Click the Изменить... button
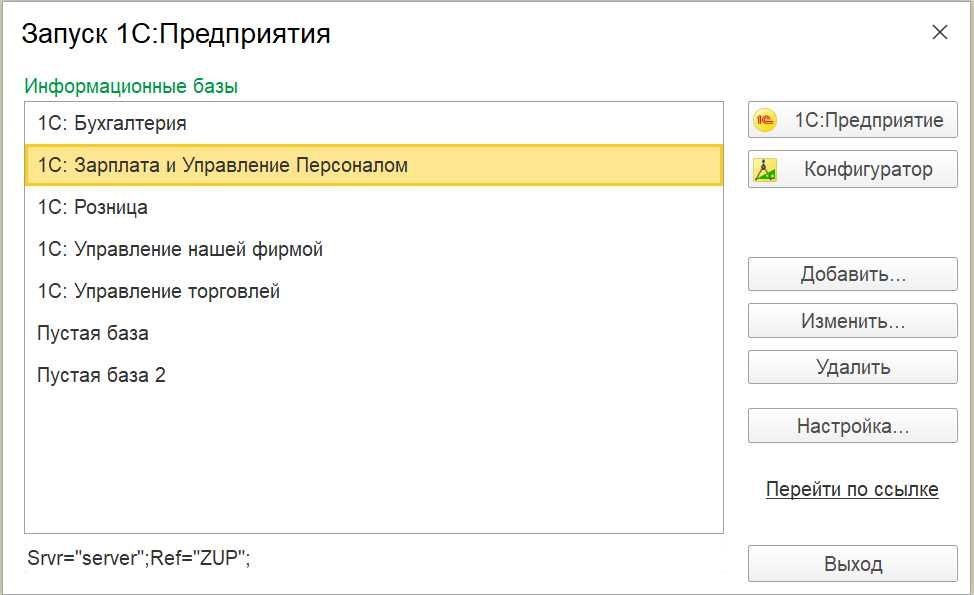The image size is (974, 595). pyautogui.click(x=852, y=320)
